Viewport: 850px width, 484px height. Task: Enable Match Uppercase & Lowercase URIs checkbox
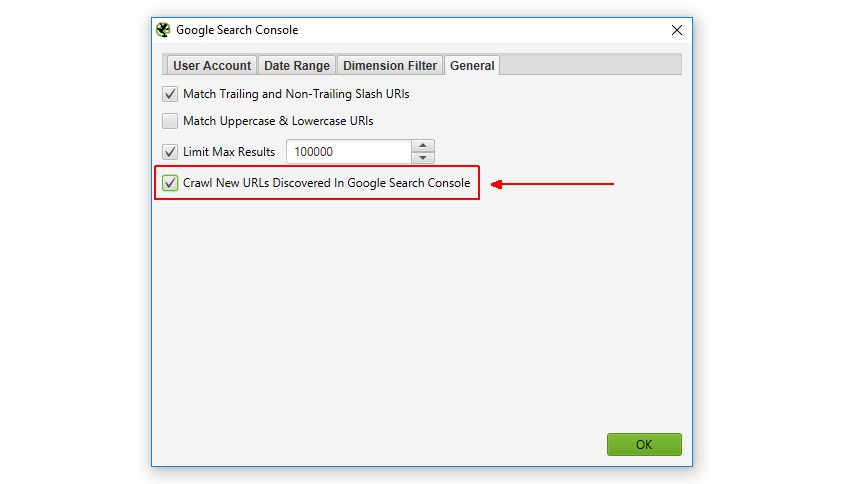point(170,121)
